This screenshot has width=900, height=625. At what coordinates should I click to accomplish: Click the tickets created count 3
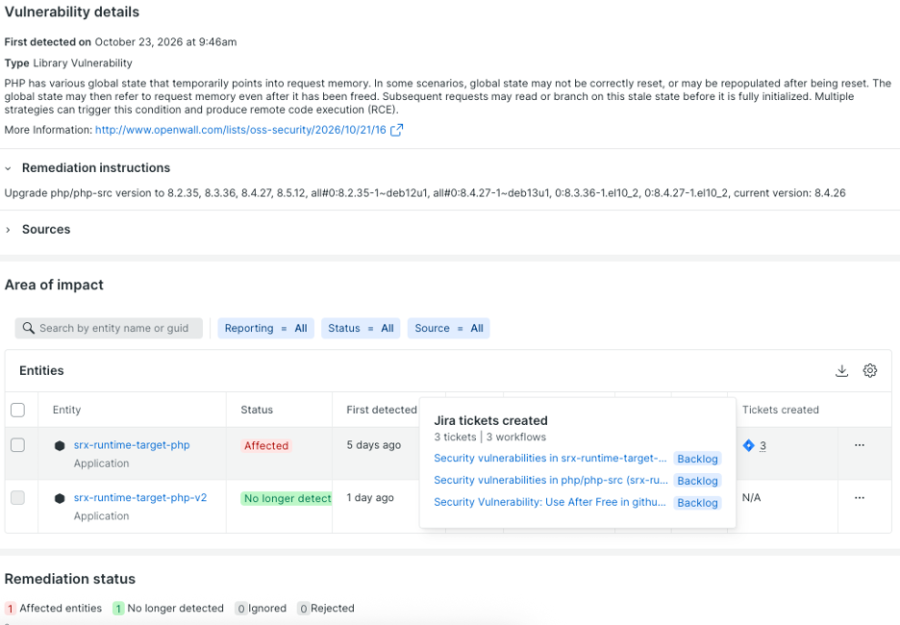[x=763, y=446]
